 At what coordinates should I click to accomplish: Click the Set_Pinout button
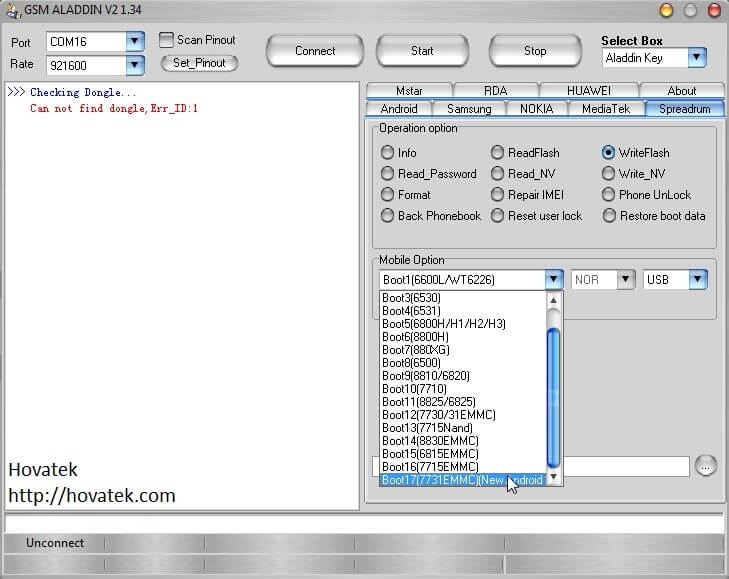(199, 63)
